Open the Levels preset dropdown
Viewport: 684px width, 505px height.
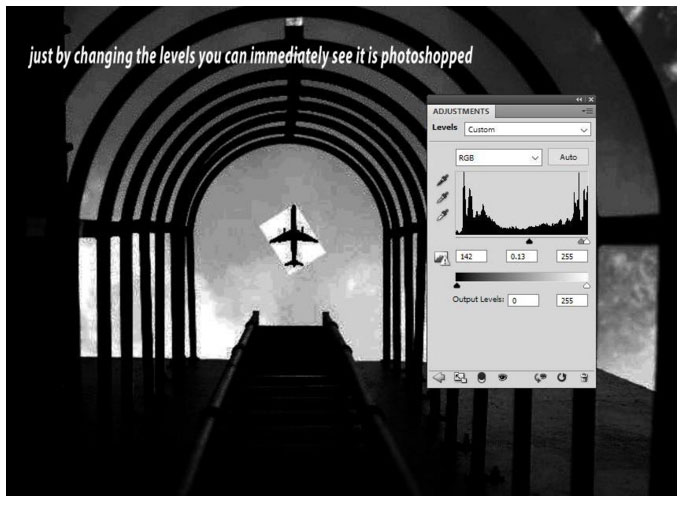[528, 129]
